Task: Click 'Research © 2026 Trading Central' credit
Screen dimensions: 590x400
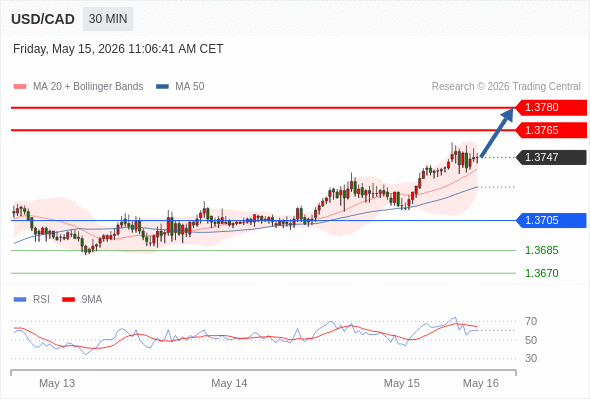Action: point(506,87)
